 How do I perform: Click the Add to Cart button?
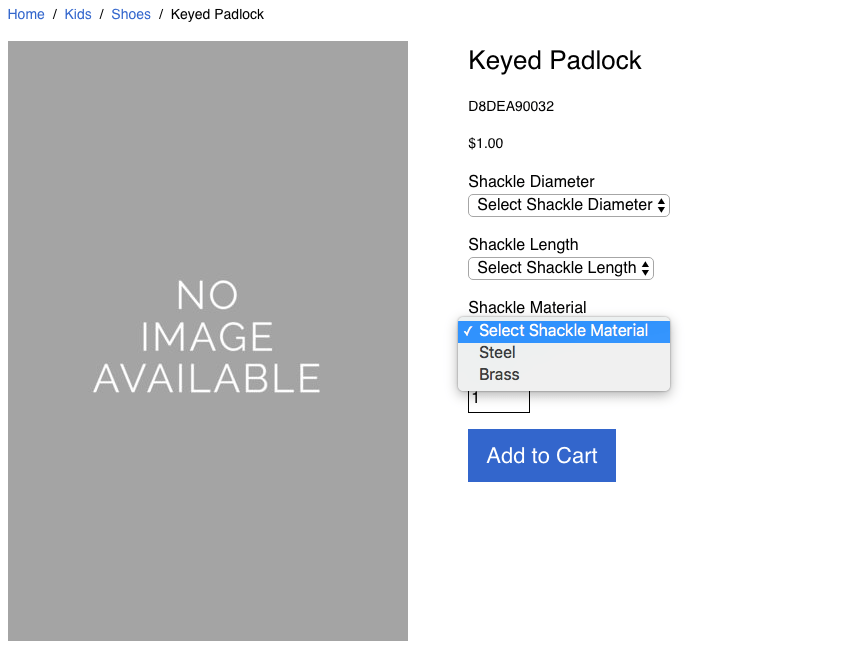(x=541, y=455)
